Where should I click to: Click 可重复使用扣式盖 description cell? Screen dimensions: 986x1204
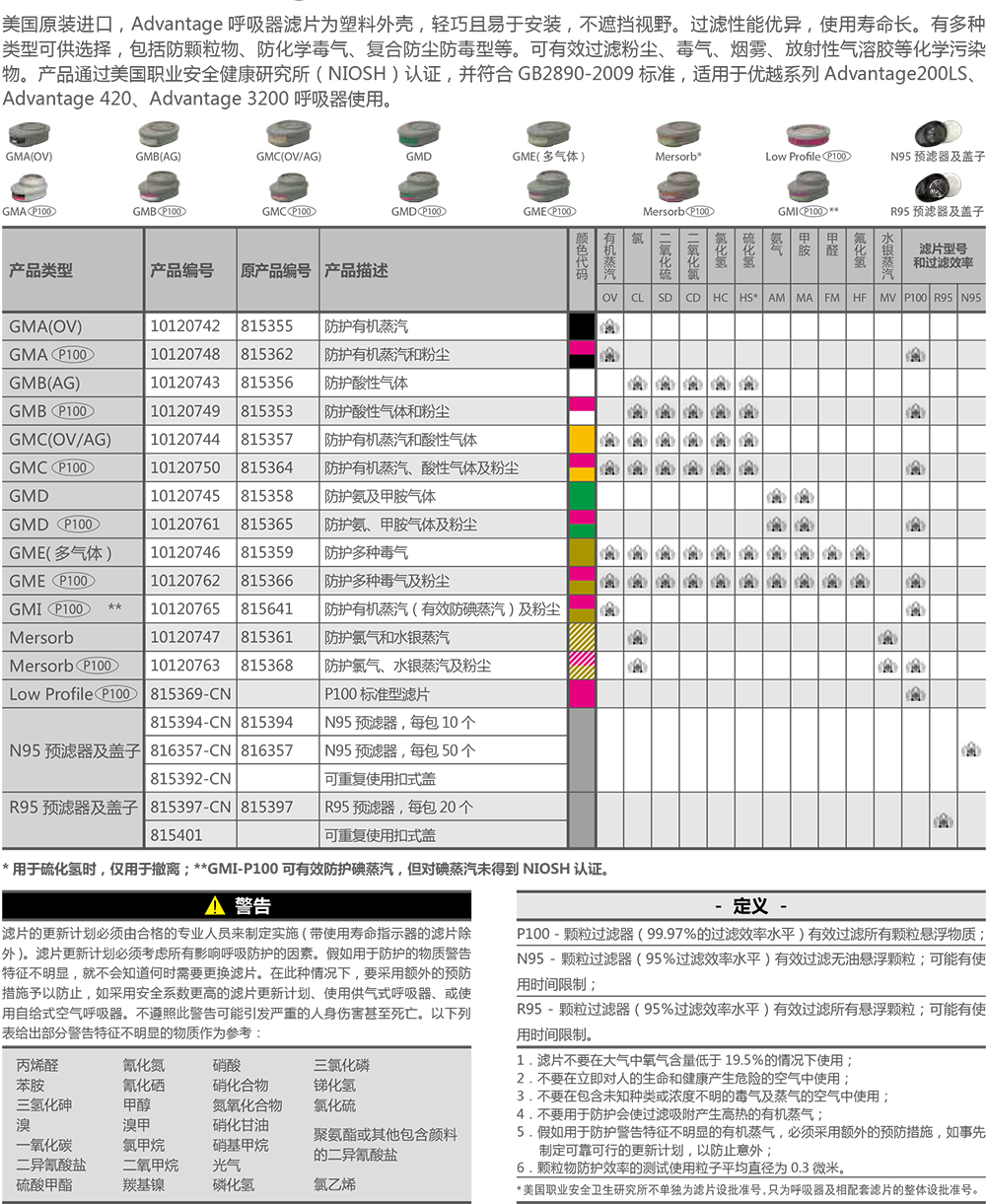(381, 835)
